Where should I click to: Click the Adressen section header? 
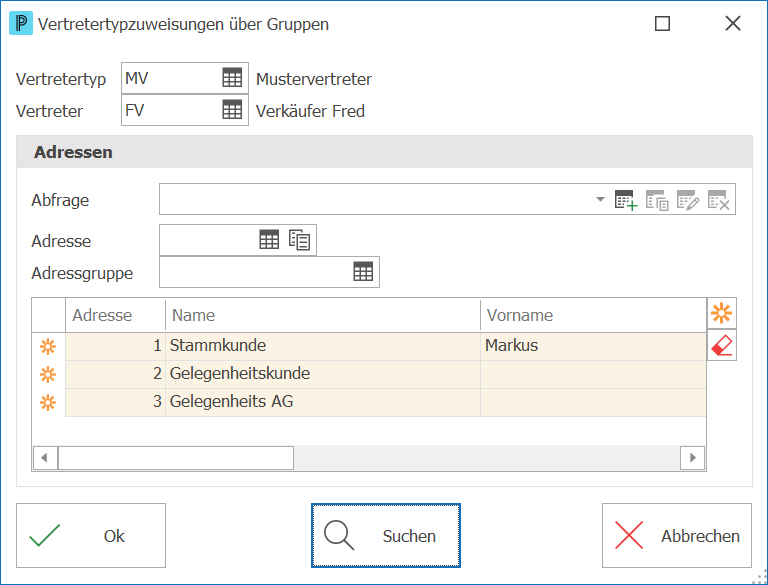click(x=384, y=152)
